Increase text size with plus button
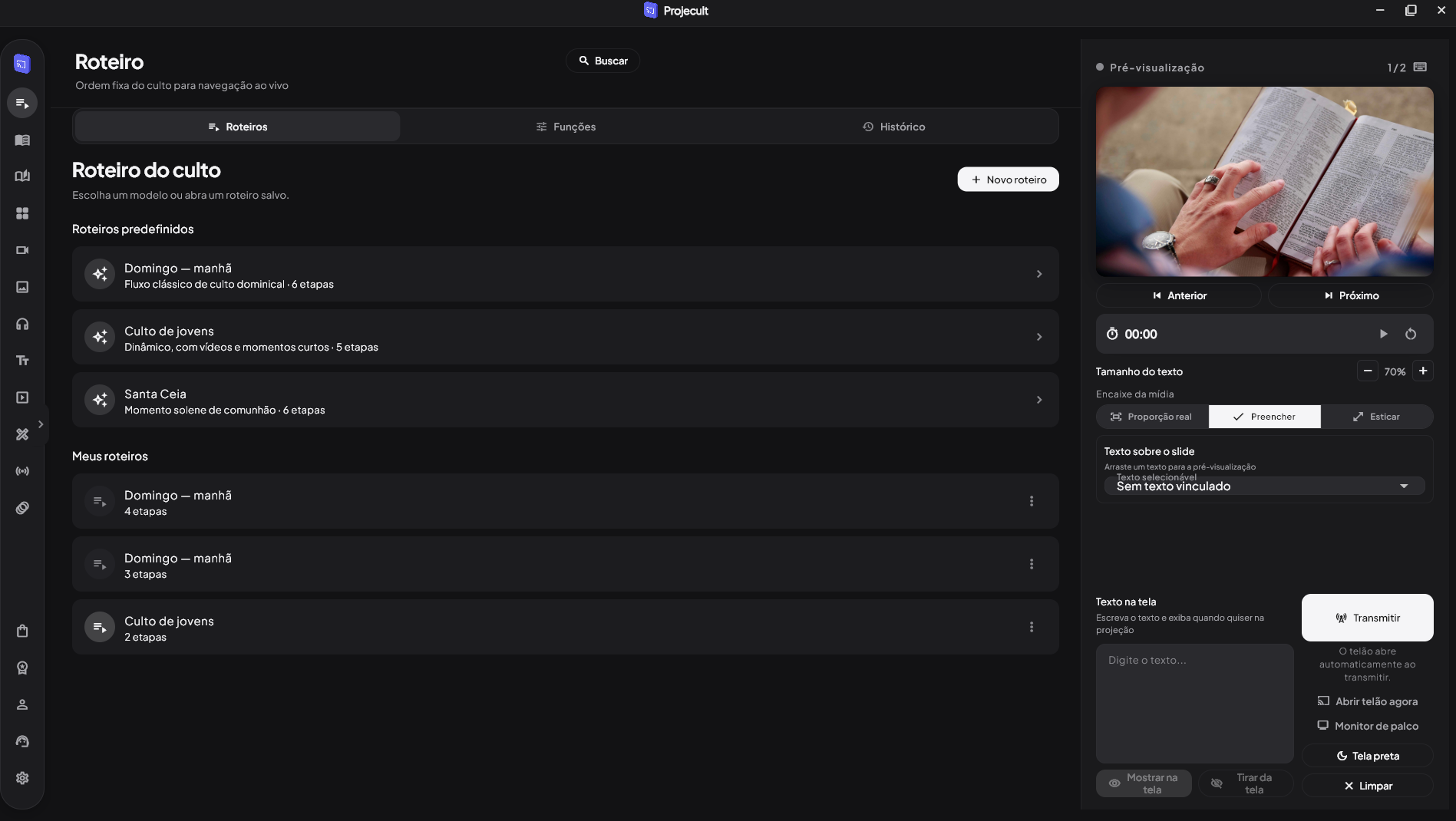The height and width of the screenshot is (821, 1456). tap(1423, 371)
